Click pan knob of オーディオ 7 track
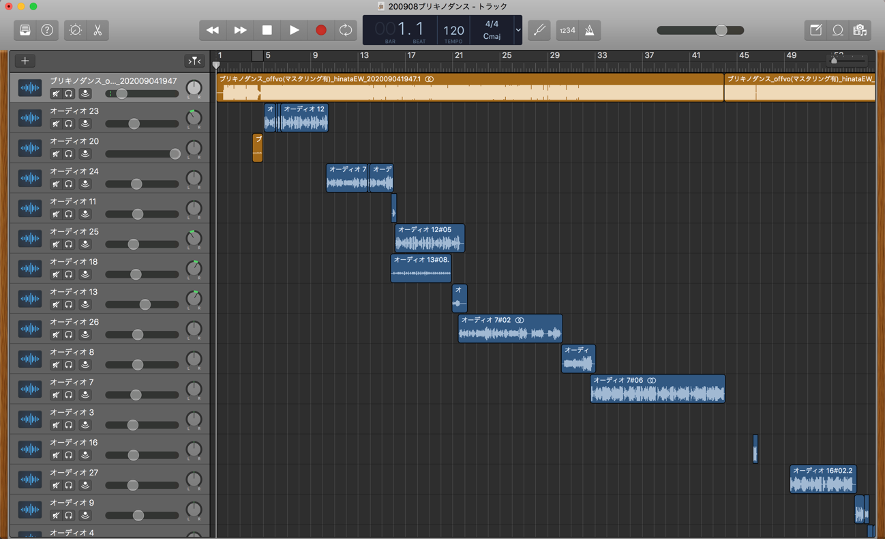This screenshot has width=885, height=539. click(194, 388)
